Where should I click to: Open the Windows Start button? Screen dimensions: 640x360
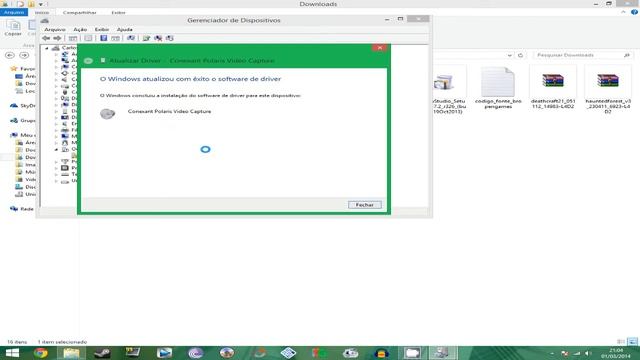(x=12, y=353)
